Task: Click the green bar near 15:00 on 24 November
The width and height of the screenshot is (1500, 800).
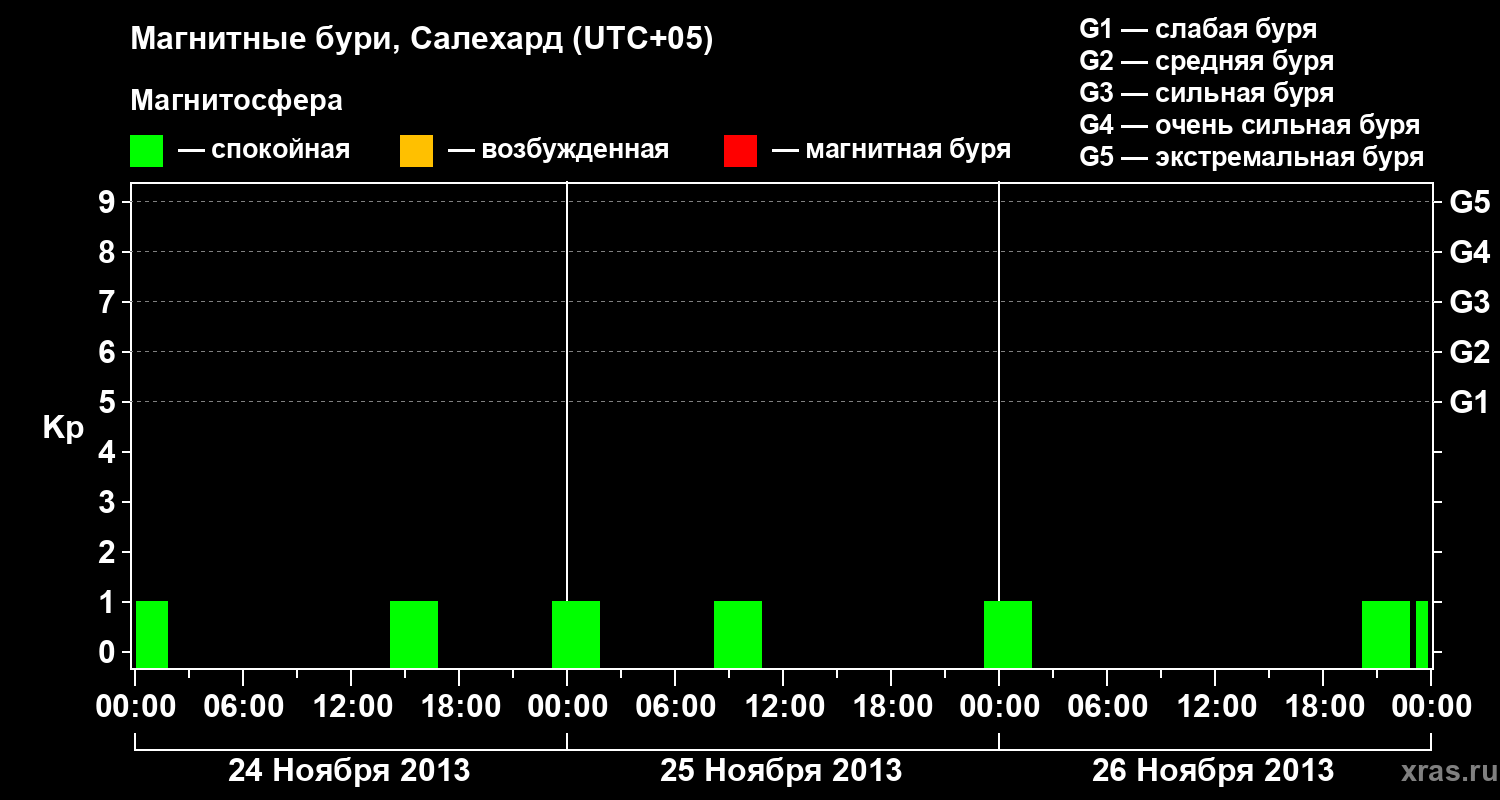Action: coord(414,634)
